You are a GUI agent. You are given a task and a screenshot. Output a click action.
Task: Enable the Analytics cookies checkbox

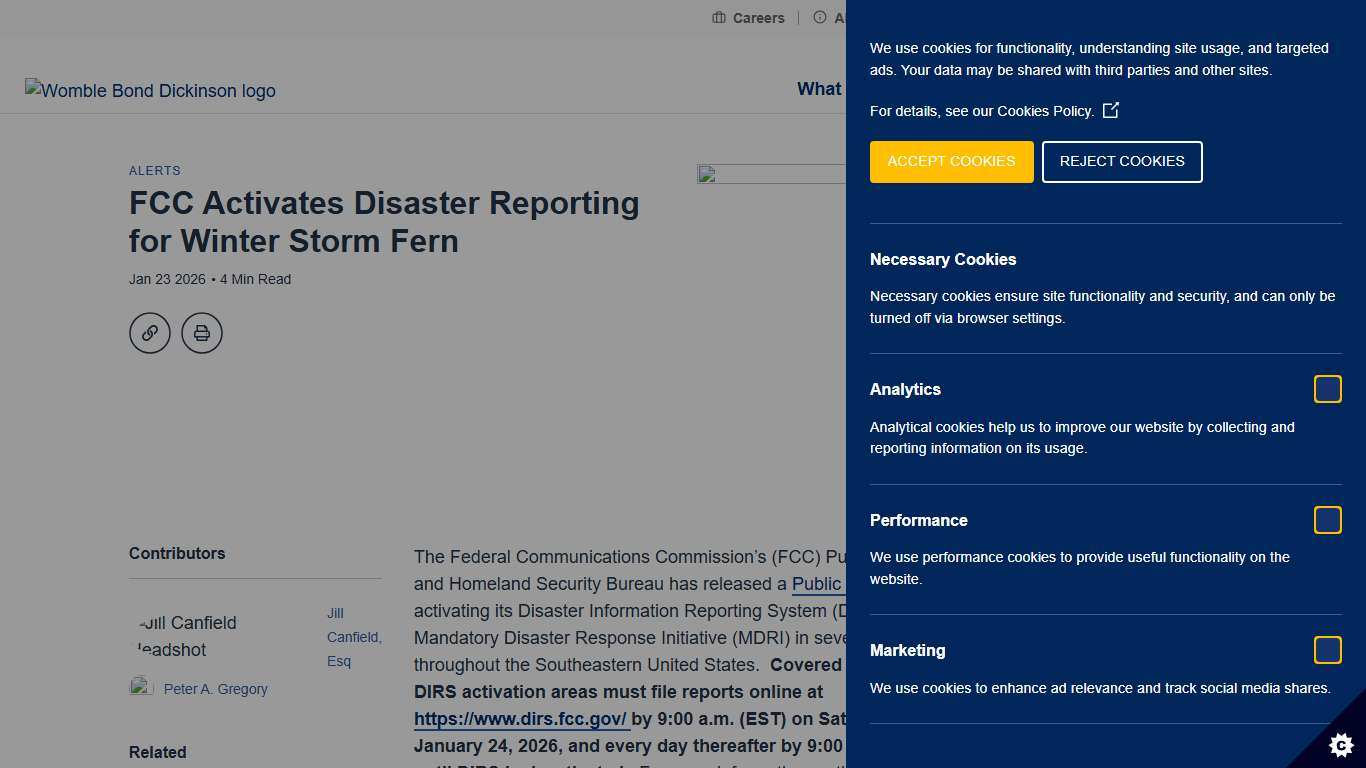(1328, 389)
